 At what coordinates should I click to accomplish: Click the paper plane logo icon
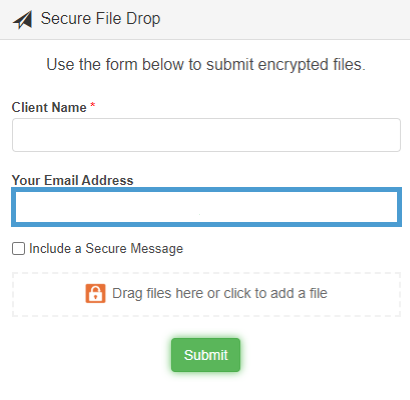coord(23,19)
